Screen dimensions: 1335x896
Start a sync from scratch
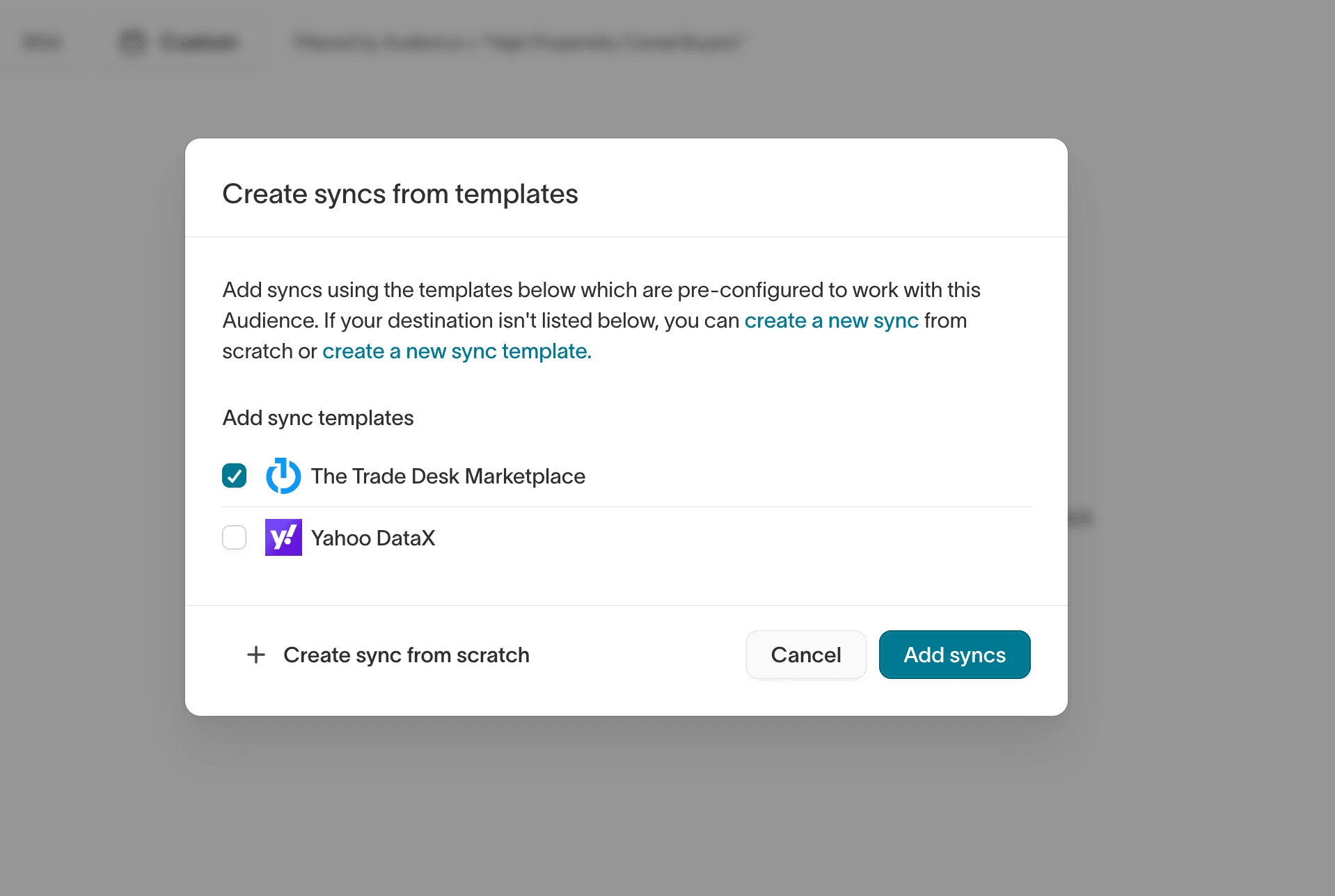(x=406, y=655)
